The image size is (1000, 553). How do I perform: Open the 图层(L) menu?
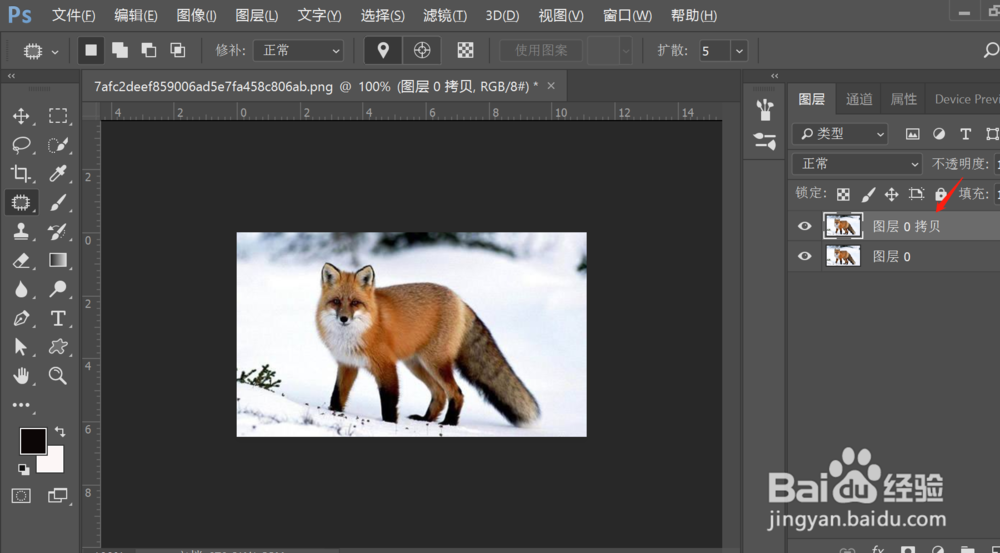256,15
